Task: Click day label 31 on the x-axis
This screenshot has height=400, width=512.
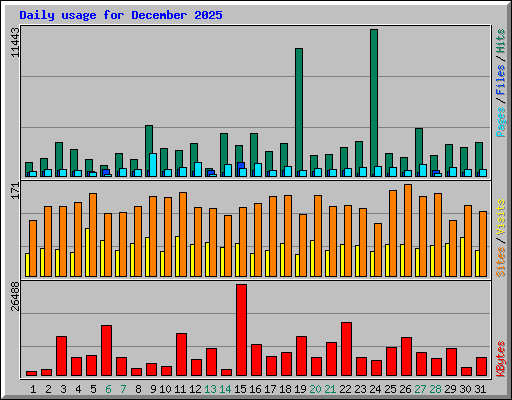Action: (480, 389)
